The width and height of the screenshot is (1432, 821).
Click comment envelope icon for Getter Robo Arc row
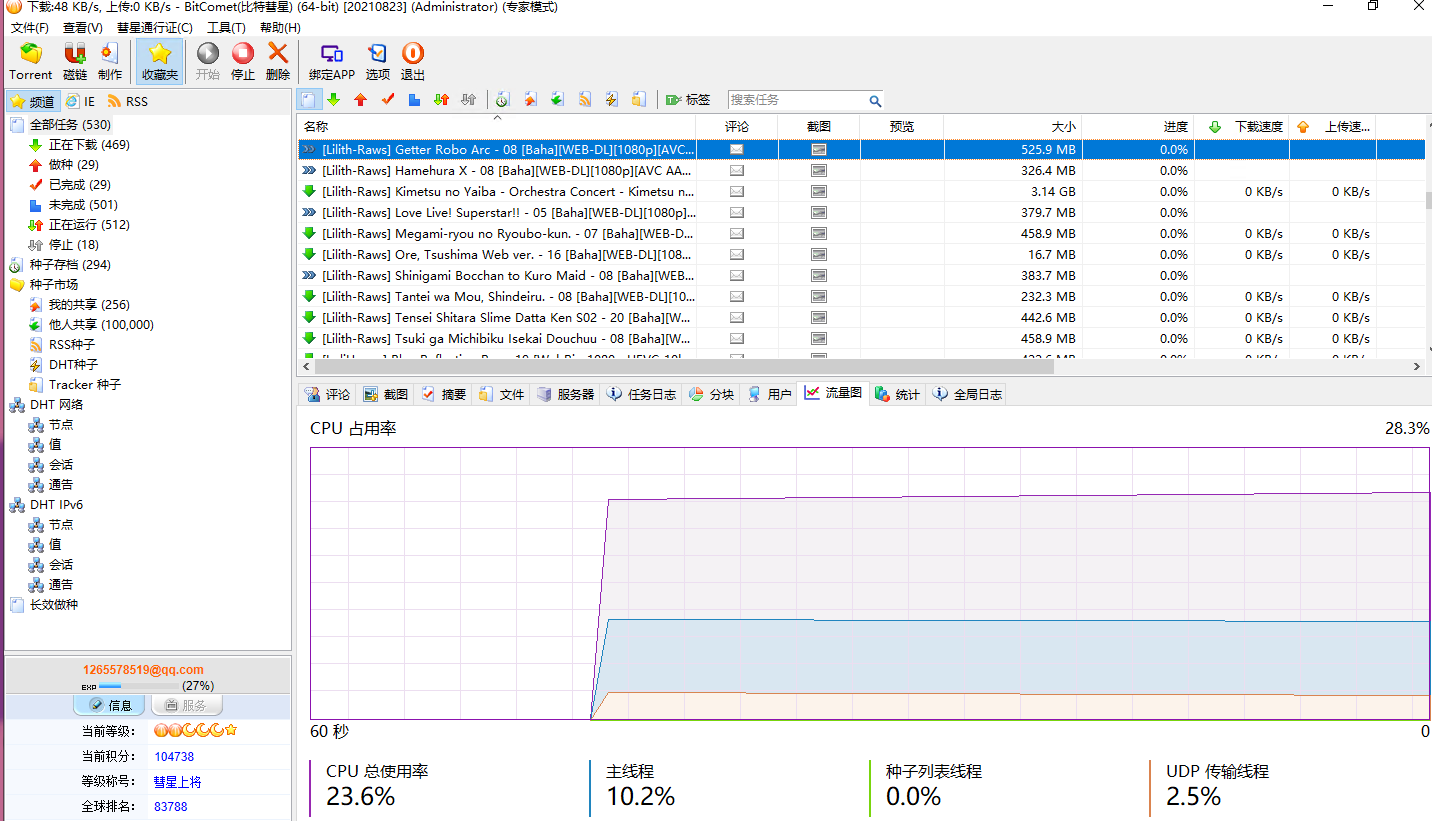click(737, 149)
